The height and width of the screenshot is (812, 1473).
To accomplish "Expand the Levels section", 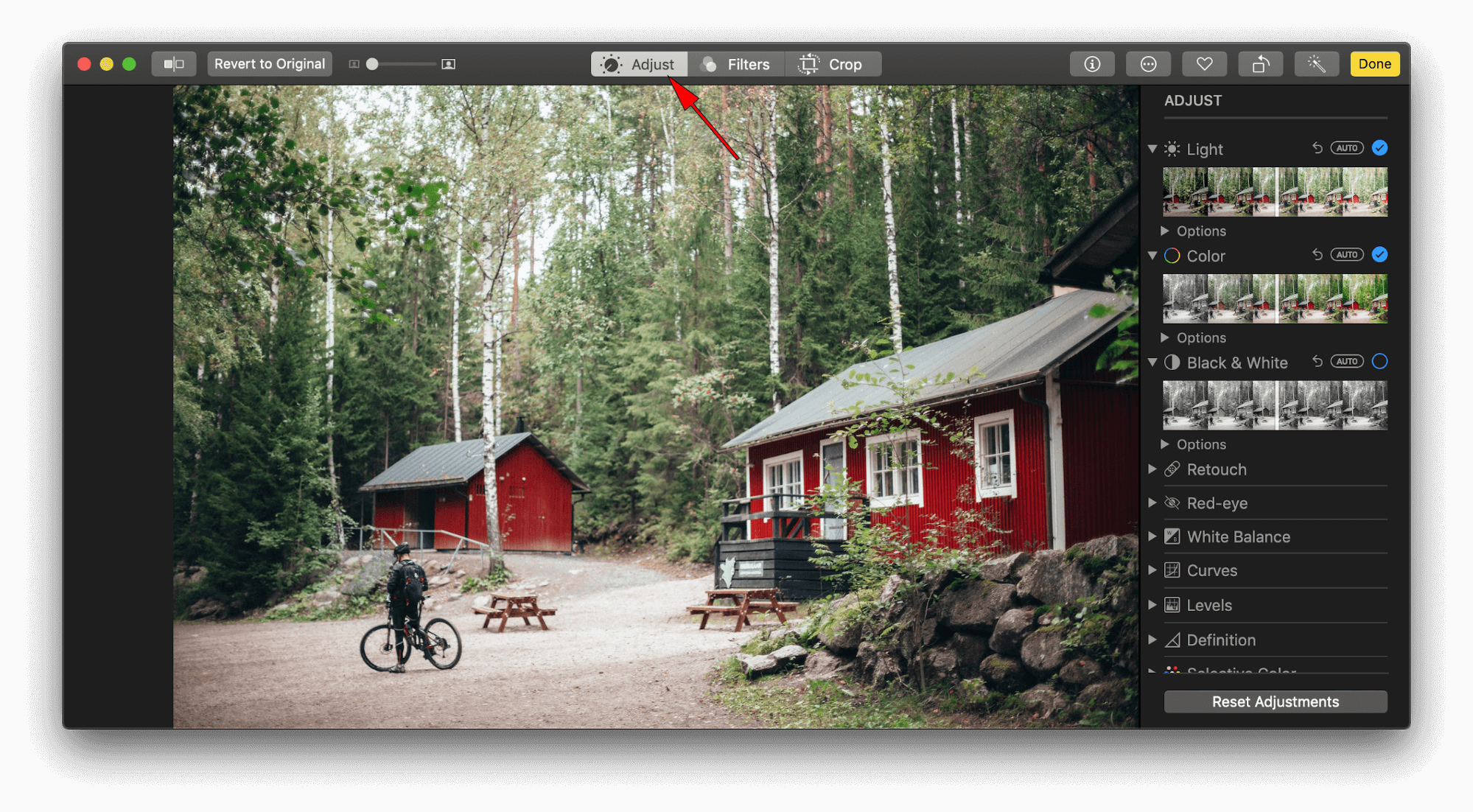I will click(x=1152, y=605).
